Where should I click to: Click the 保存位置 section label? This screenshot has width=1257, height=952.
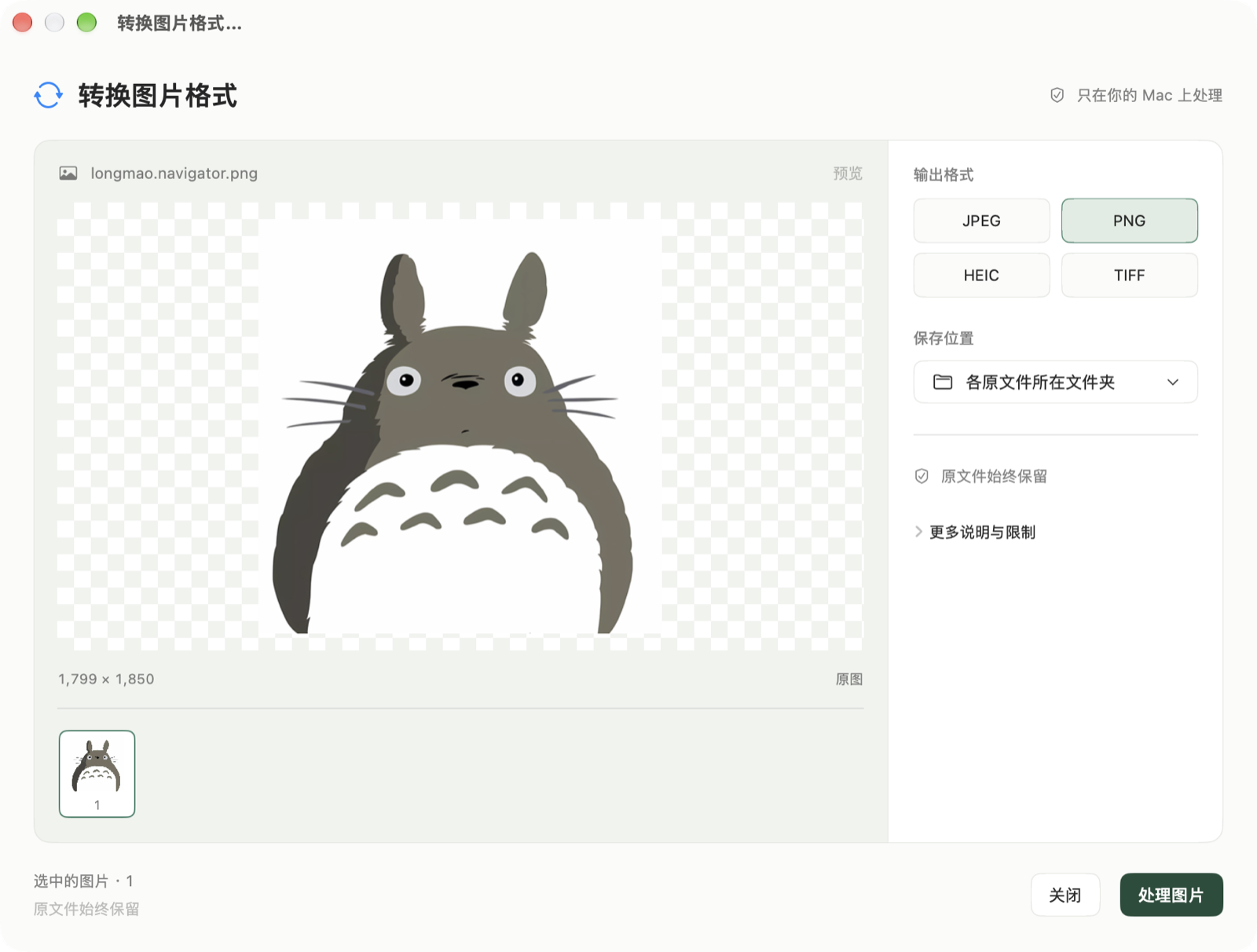tap(944, 339)
